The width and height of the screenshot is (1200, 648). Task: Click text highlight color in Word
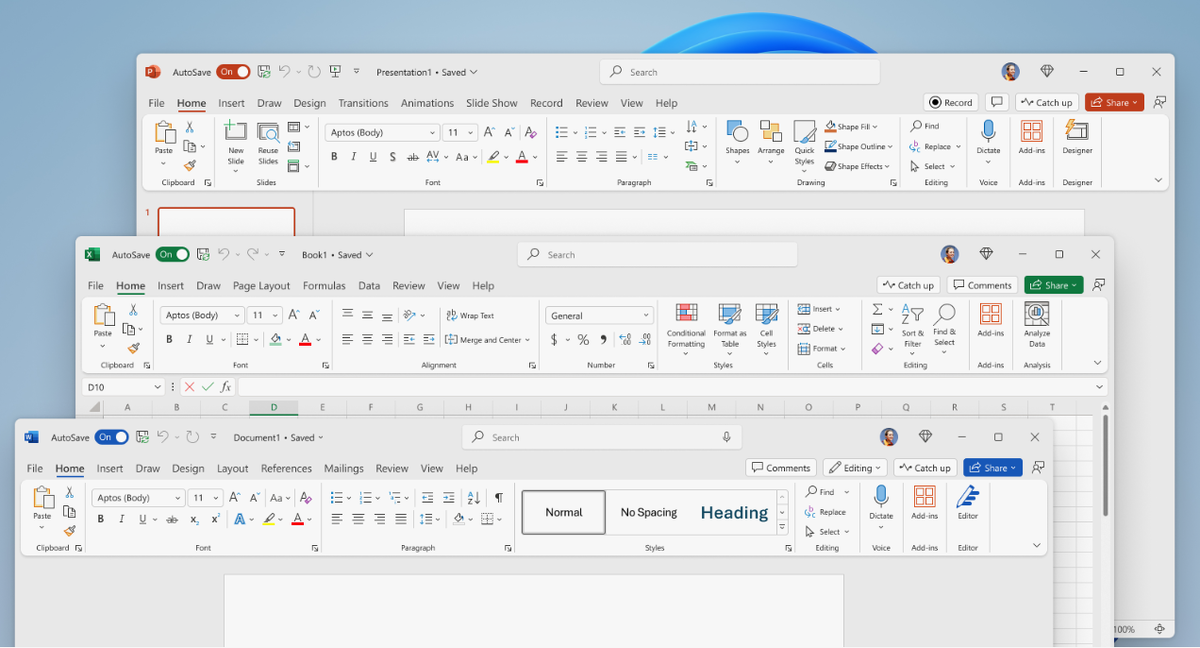coord(269,519)
